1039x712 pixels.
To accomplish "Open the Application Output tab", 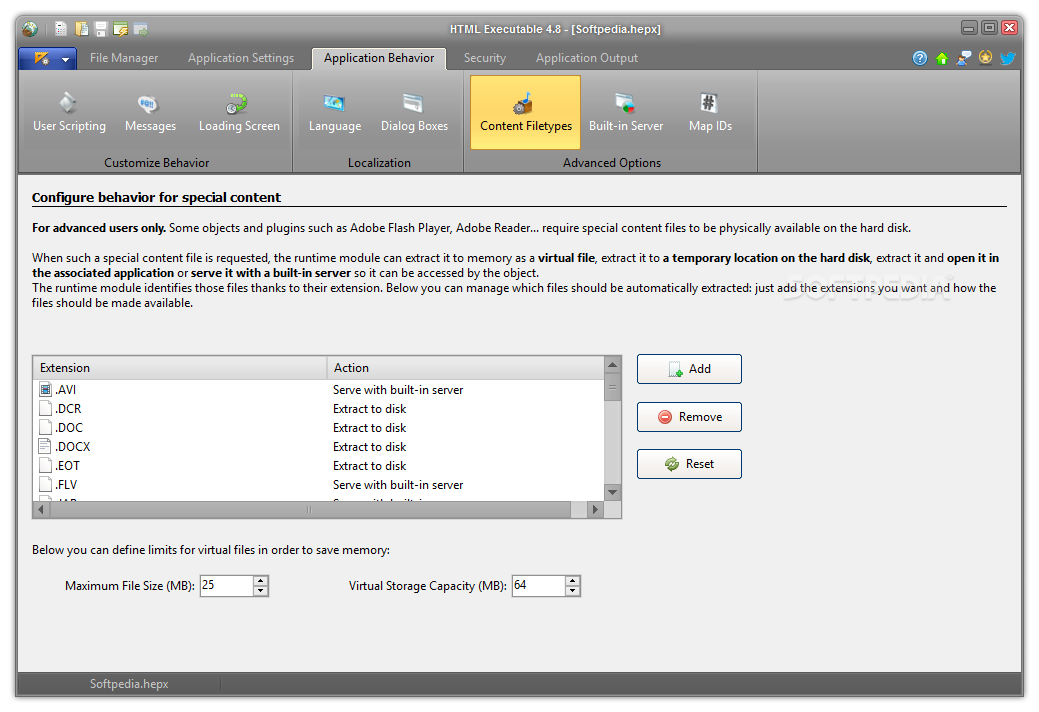I will (x=586, y=58).
